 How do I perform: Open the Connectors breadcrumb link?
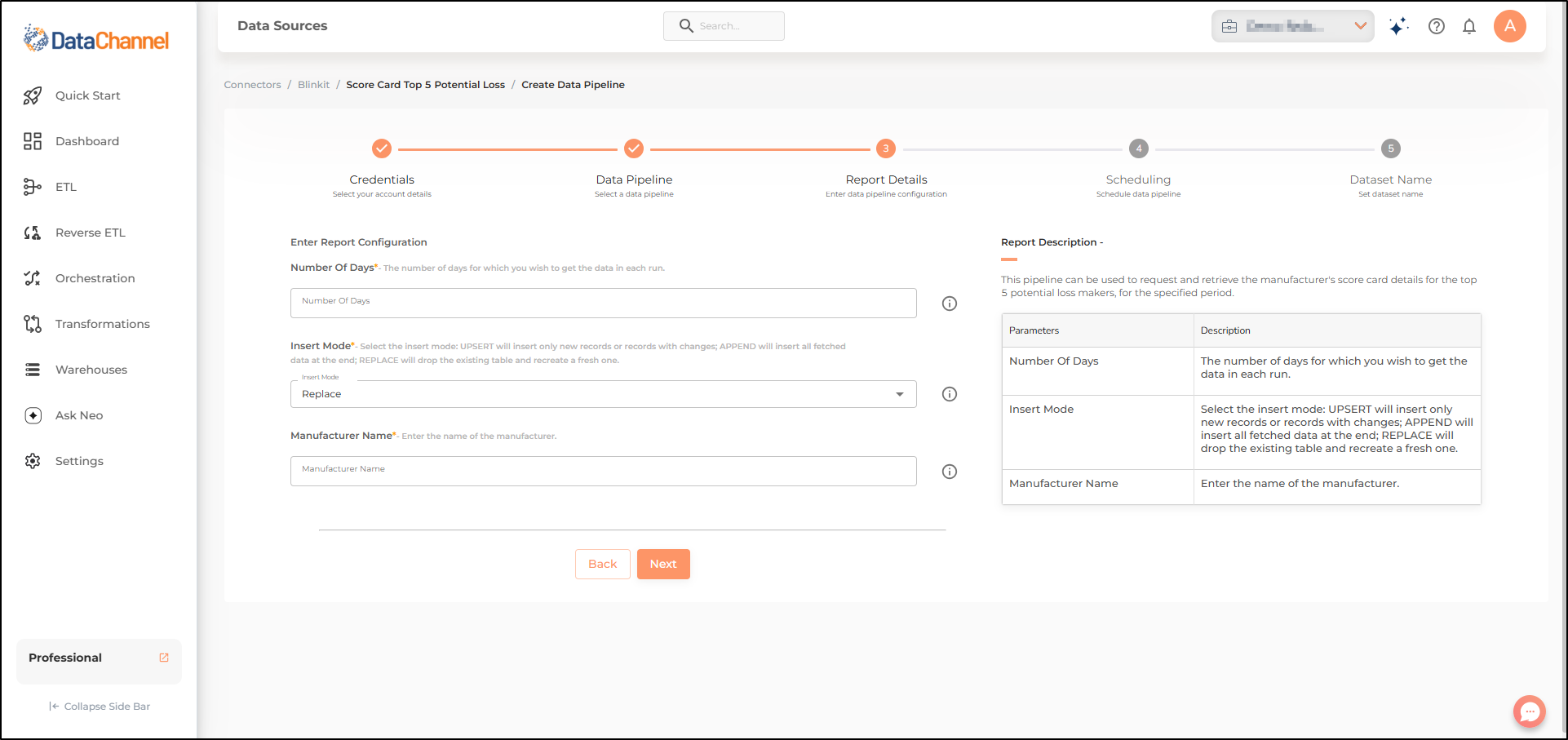pos(252,85)
